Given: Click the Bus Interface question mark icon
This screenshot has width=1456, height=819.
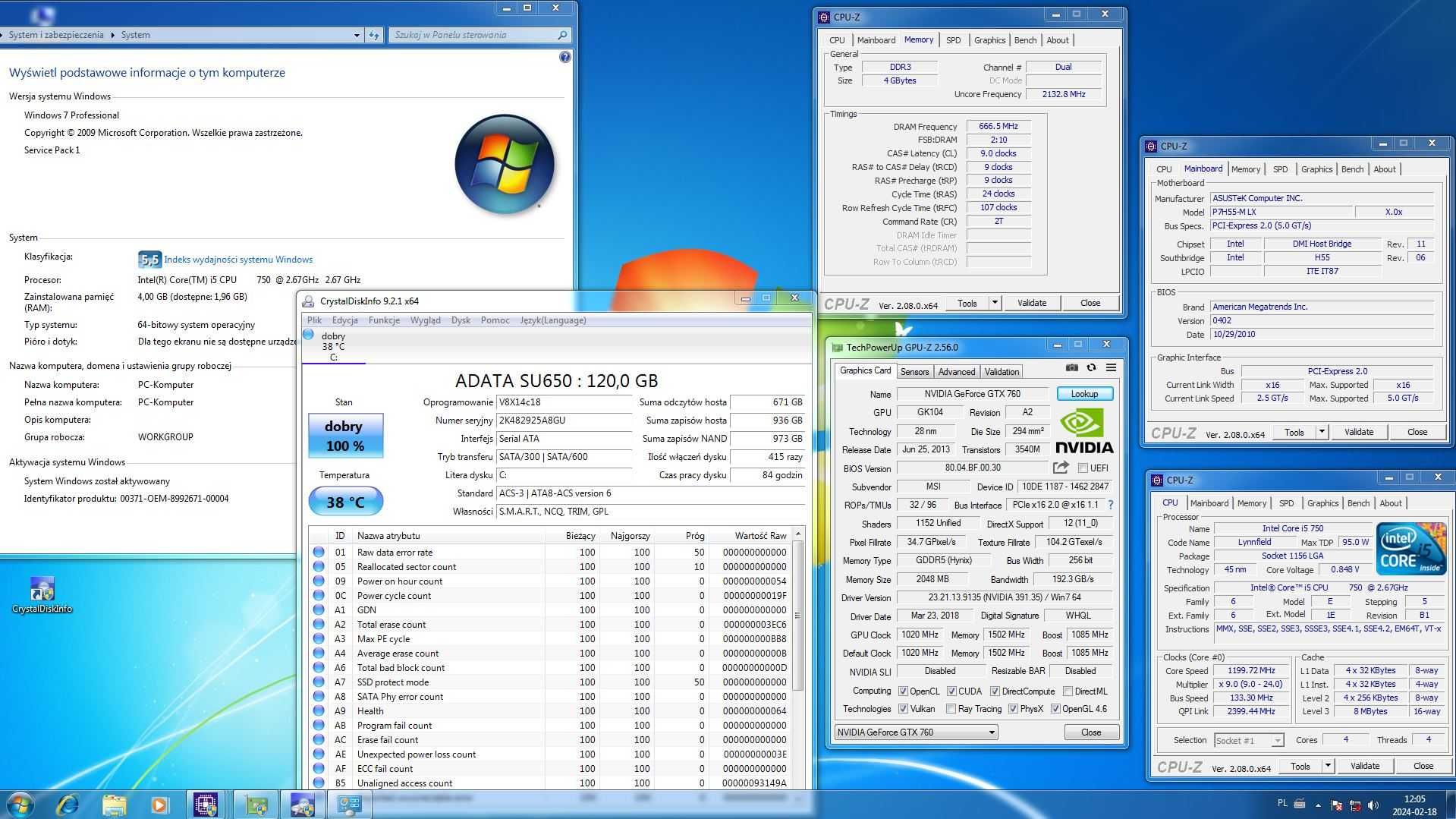Looking at the screenshot, I should pyautogui.click(x=1111, y=505).
